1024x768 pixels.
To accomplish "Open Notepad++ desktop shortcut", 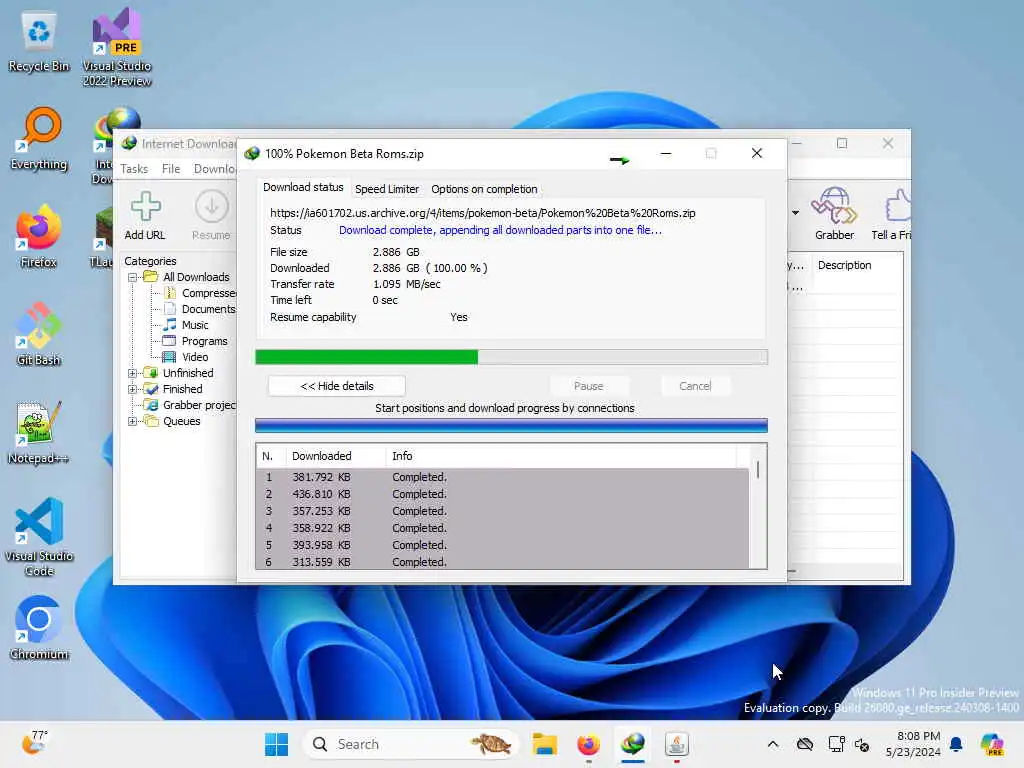I will coord(39,432).
